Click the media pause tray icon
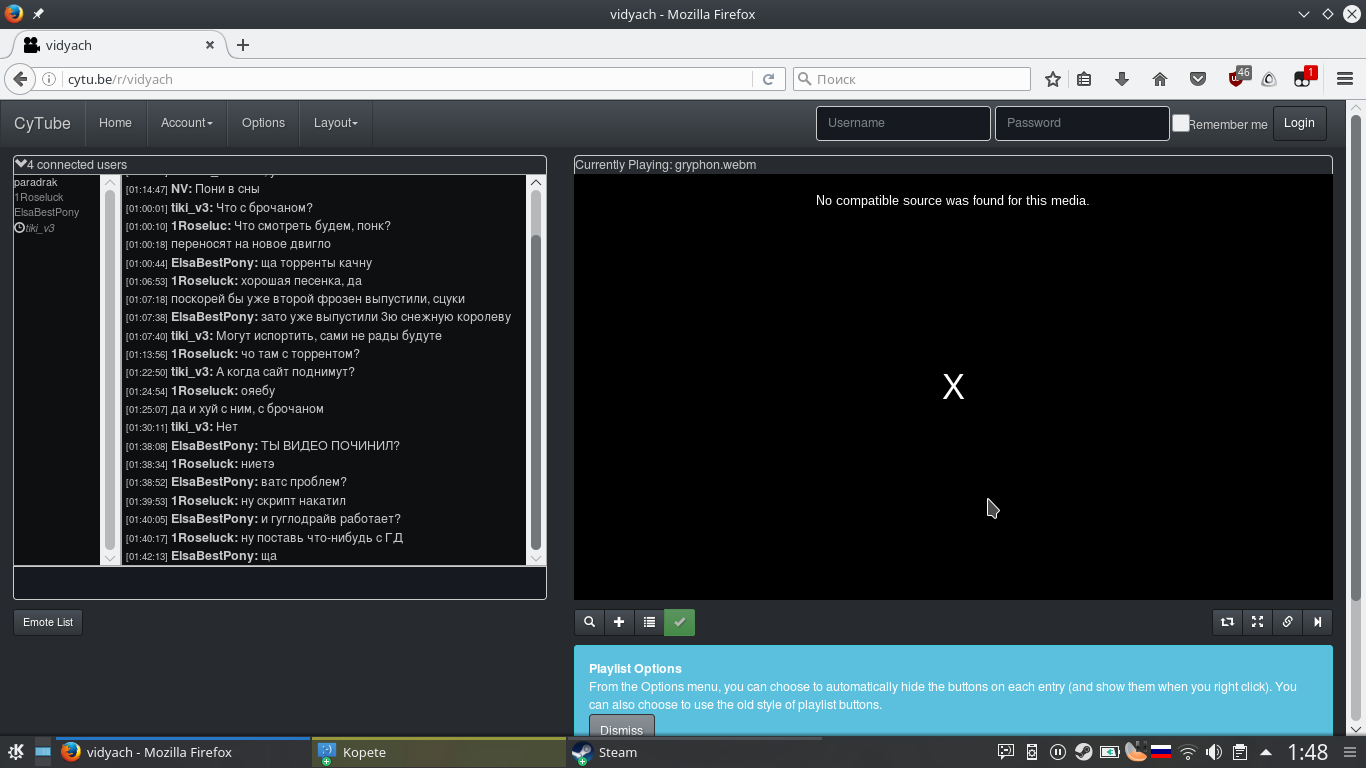The width and height of the screenshot is (1366, 768). [1057, 752]
